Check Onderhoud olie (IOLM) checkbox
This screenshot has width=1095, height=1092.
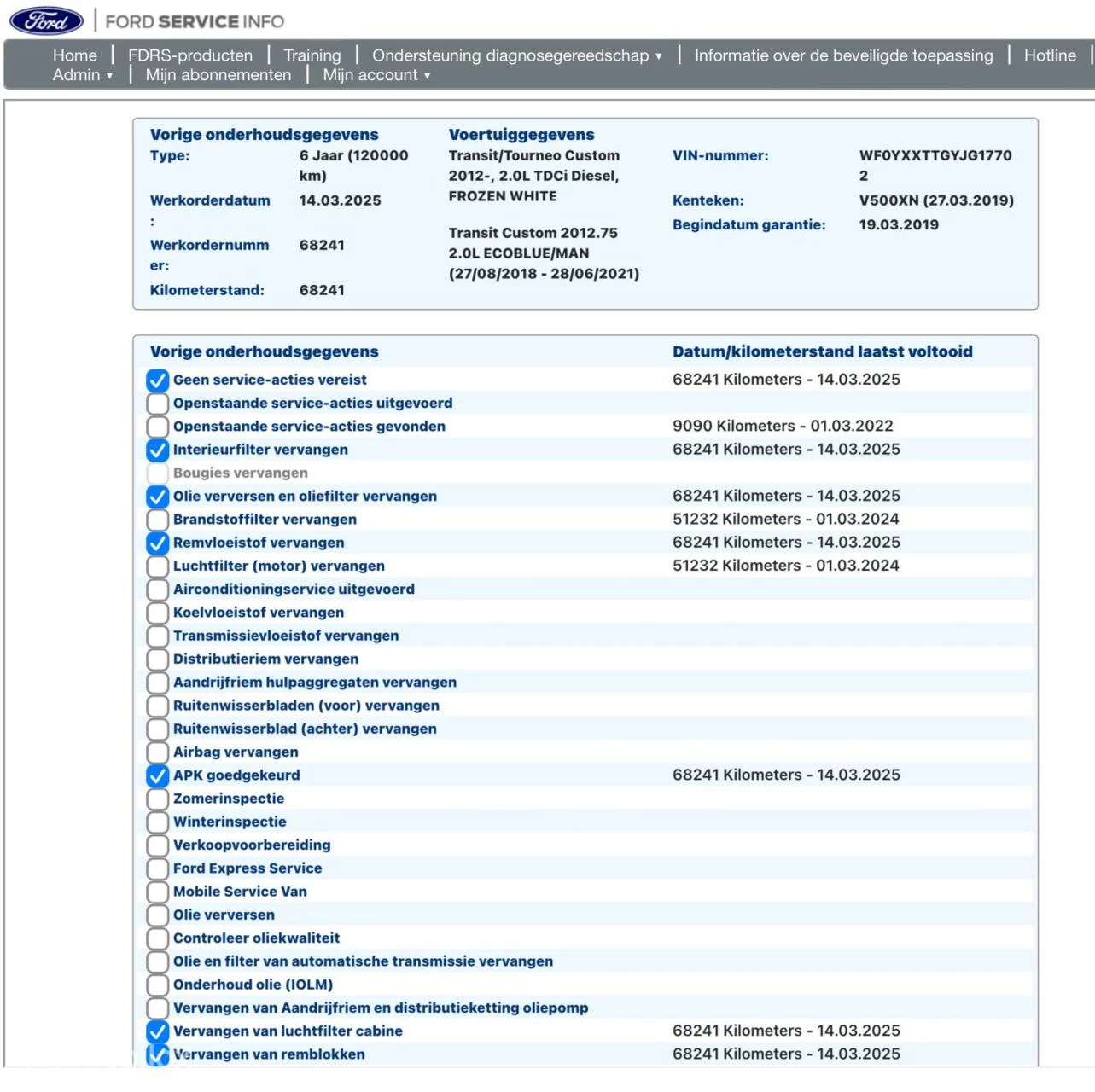coord(157,985)
